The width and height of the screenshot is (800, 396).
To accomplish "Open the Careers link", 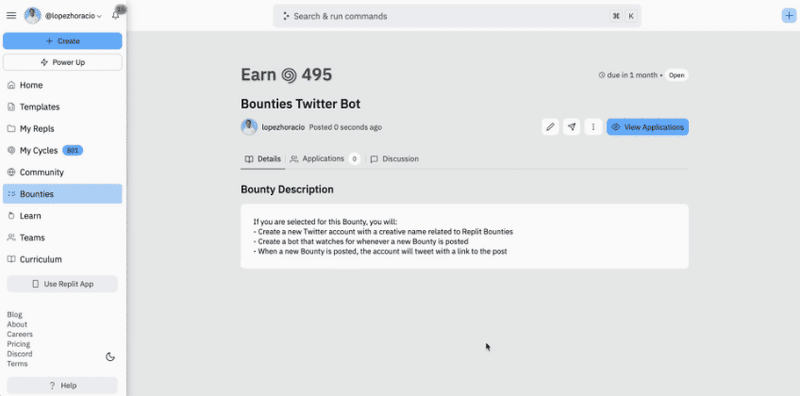I will click(20, 334).
